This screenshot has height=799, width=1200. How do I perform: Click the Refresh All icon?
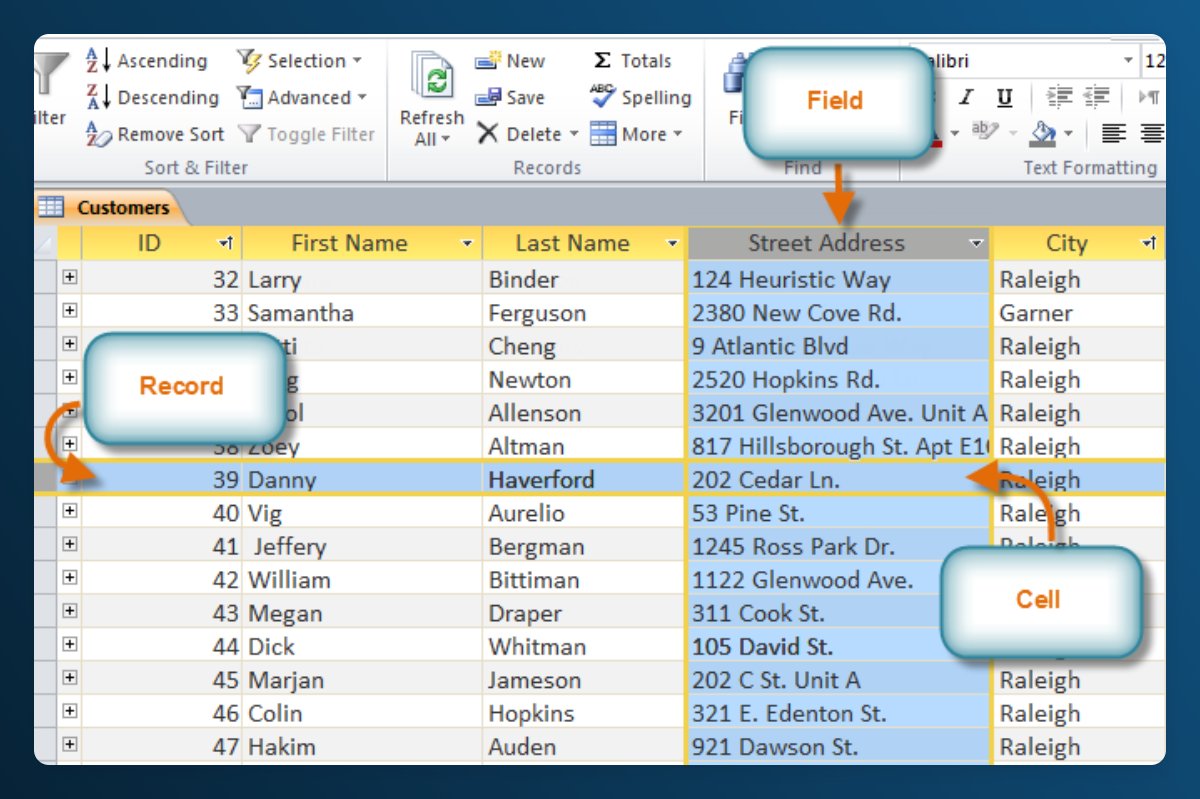click(433, 77)
